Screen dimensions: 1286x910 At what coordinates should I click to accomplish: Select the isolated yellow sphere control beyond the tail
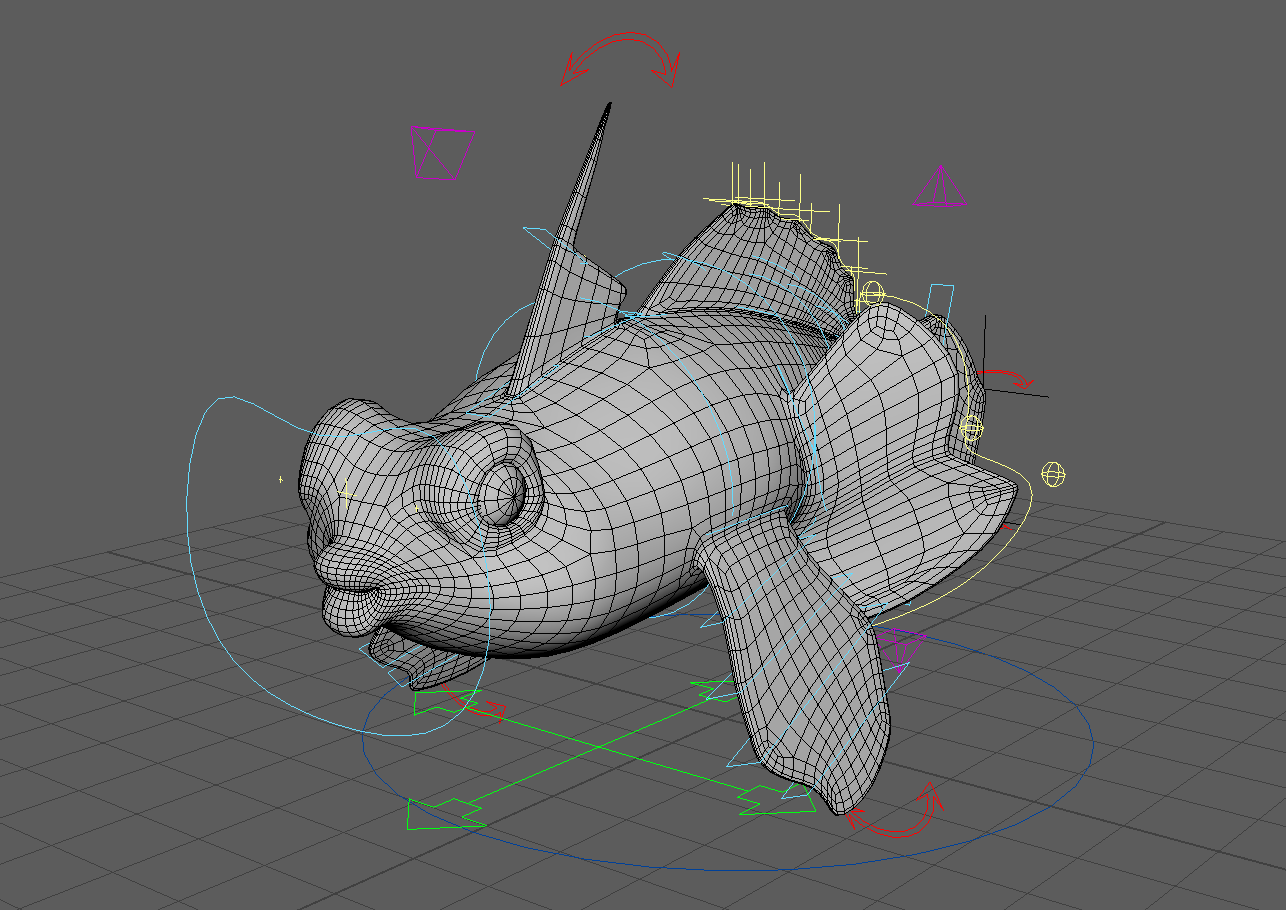point(1053,474)
